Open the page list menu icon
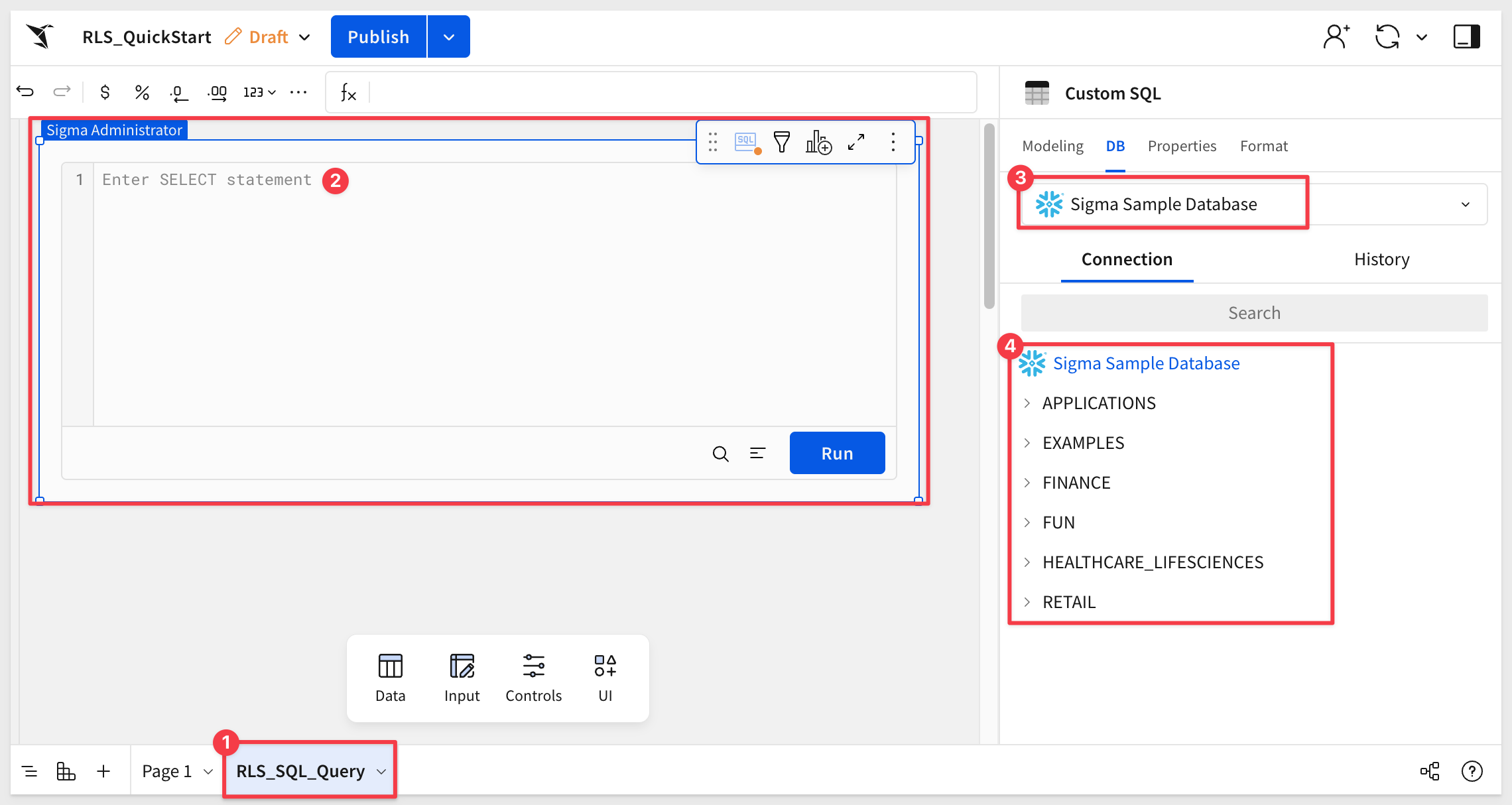Screen dimensions: 1512x805 coord(30,771)
